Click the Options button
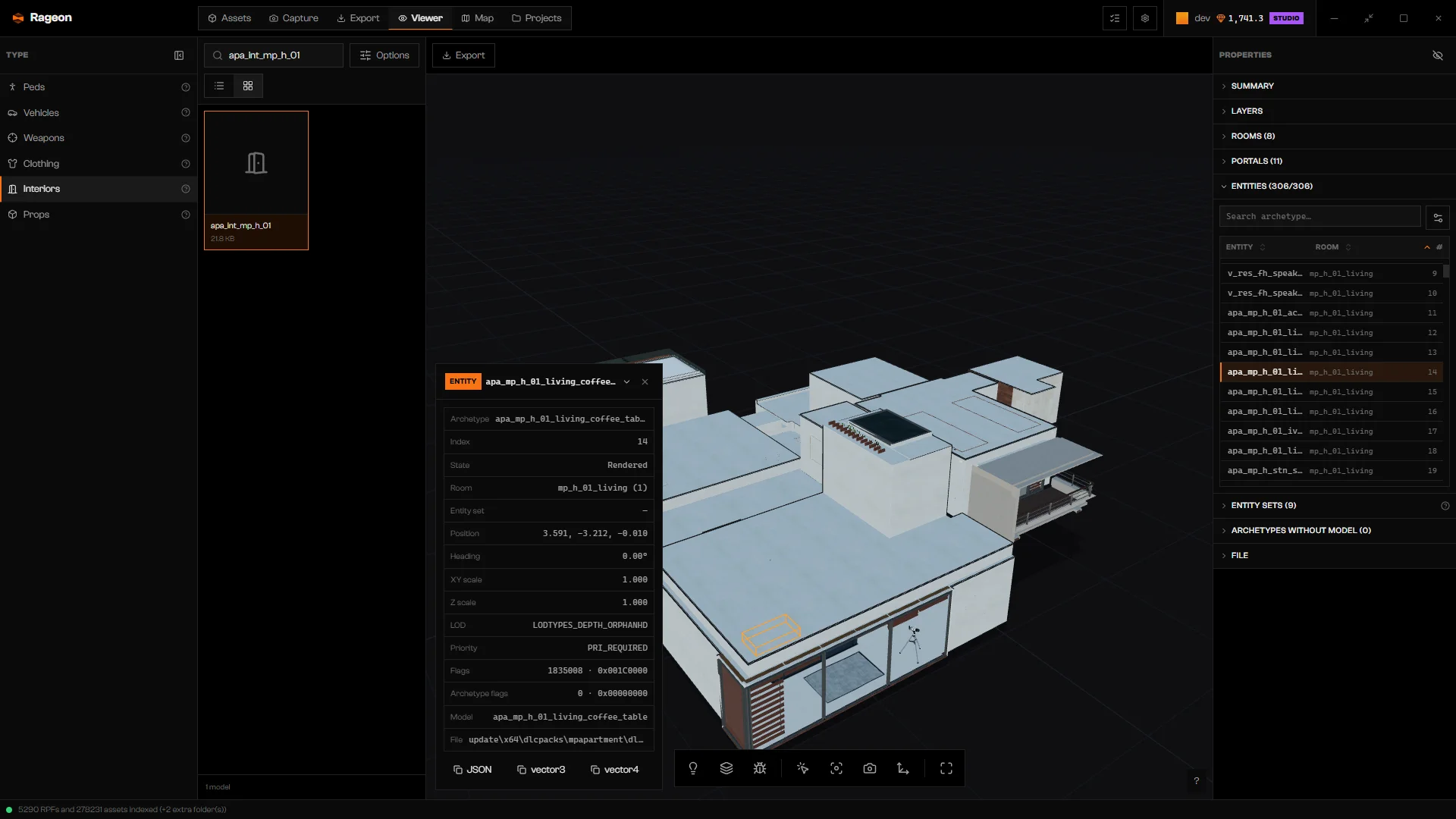Screen dimensions: 1456x819 click(x=384, y=55)
